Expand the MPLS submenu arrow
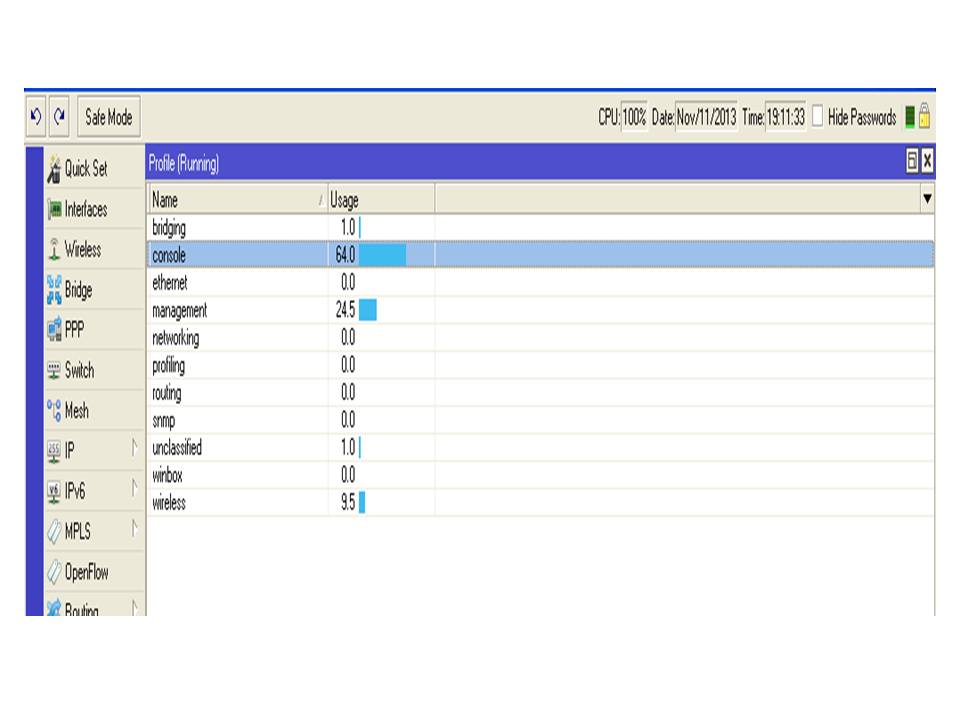This screenshot has width=960, height=720. (x=135, y=528)
